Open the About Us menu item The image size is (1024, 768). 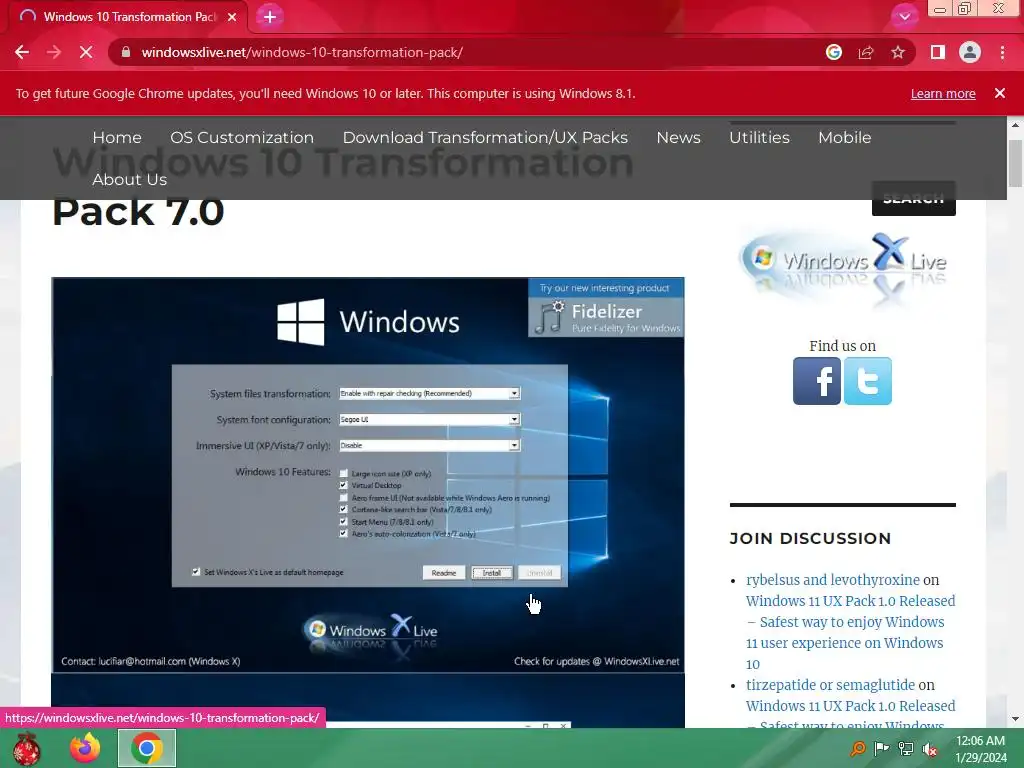point(129,179)
